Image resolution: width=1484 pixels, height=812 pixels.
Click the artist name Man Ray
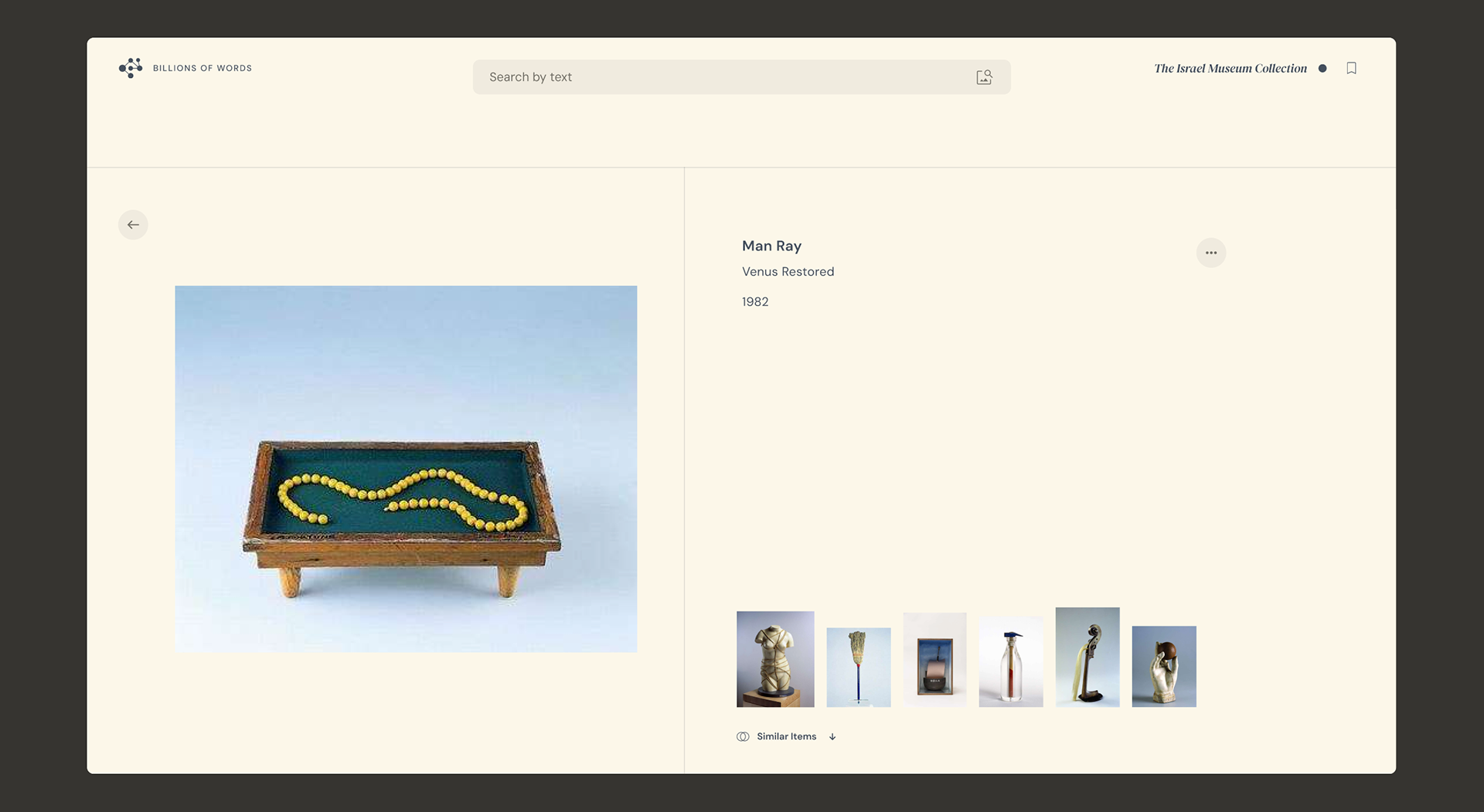pos(771,246)
